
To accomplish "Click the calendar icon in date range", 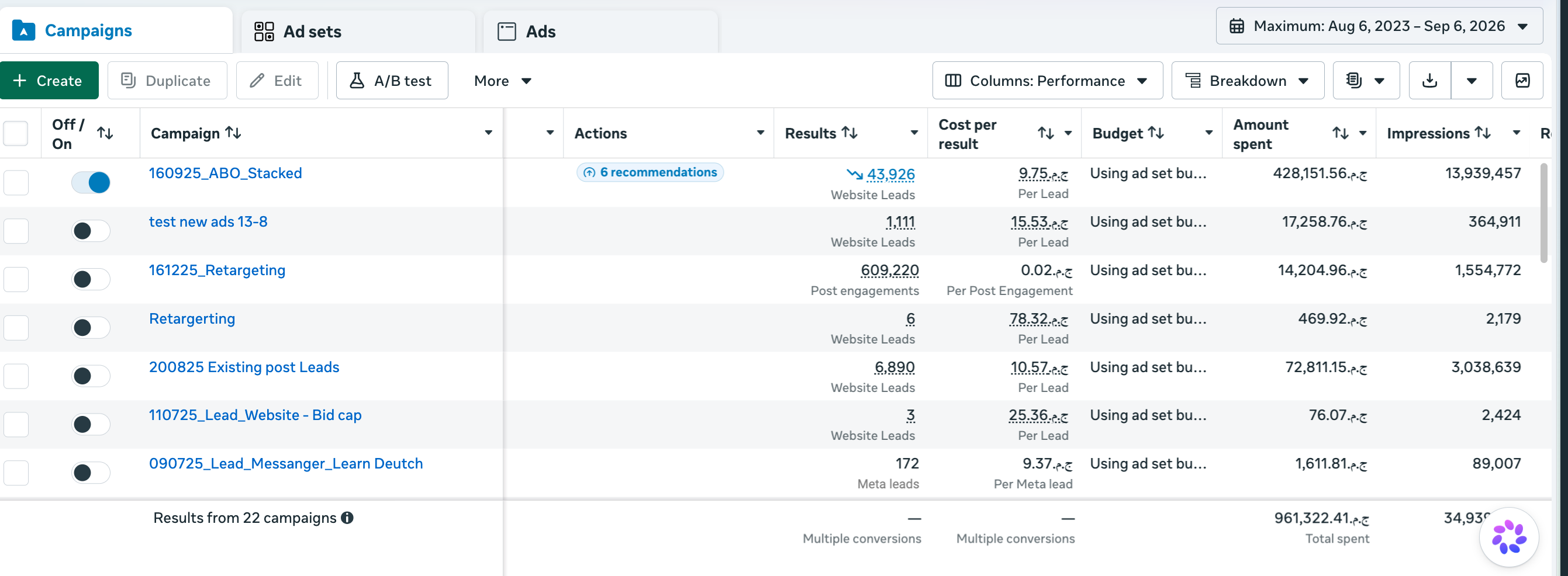I will click(x=1237, y=26).
